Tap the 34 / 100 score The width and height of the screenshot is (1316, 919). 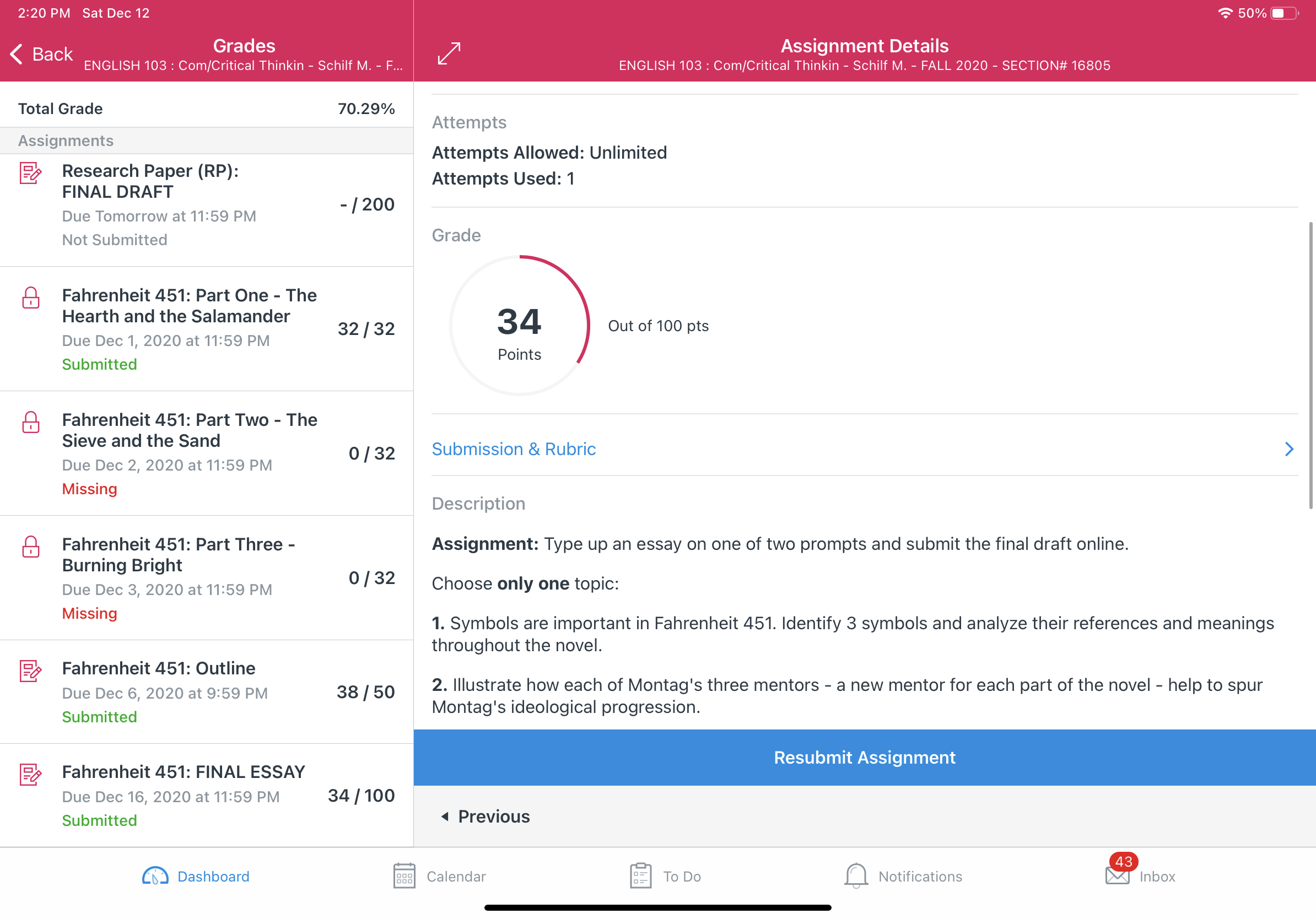pos(361,795)
